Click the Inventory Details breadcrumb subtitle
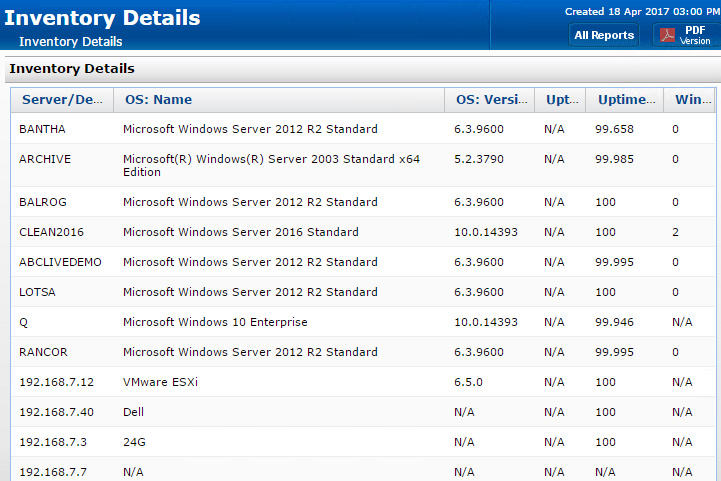 click(x=70, y=42)
